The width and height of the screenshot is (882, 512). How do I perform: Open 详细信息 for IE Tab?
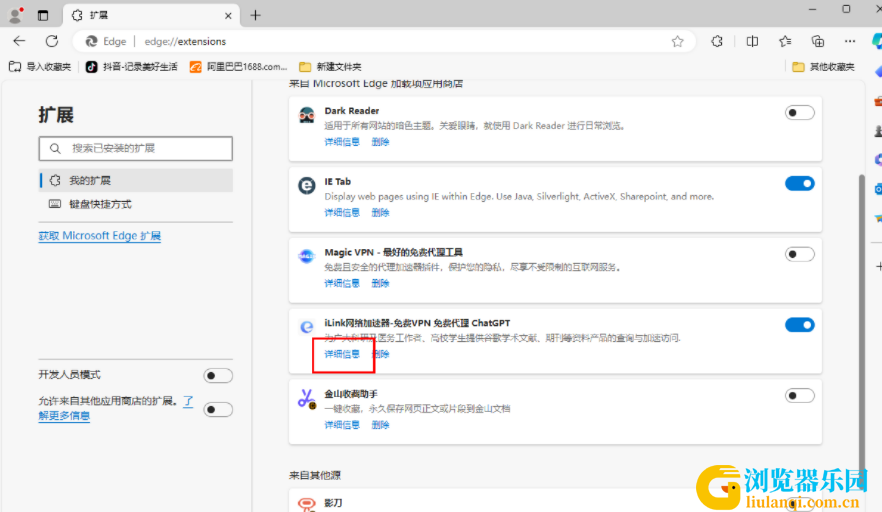(x=342, y=213)
